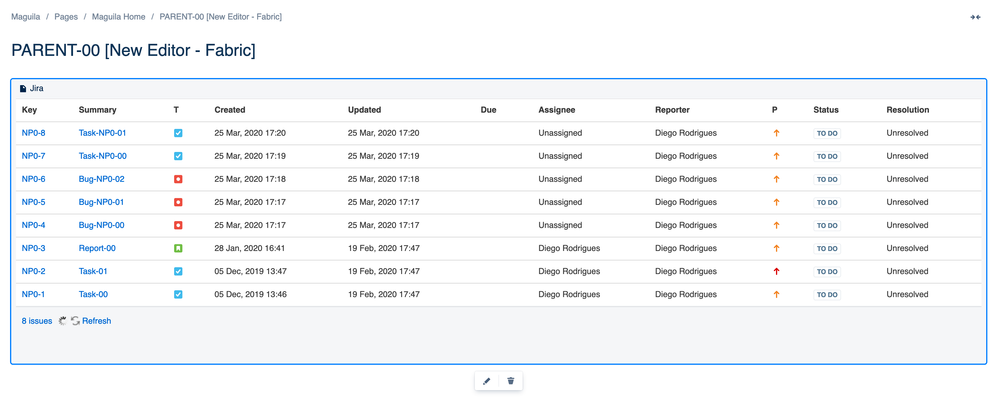Image resolution: width=998 pixels, height=418 pixels.
Task: Open the Report-00 summary link
Action: coord(97,248)
